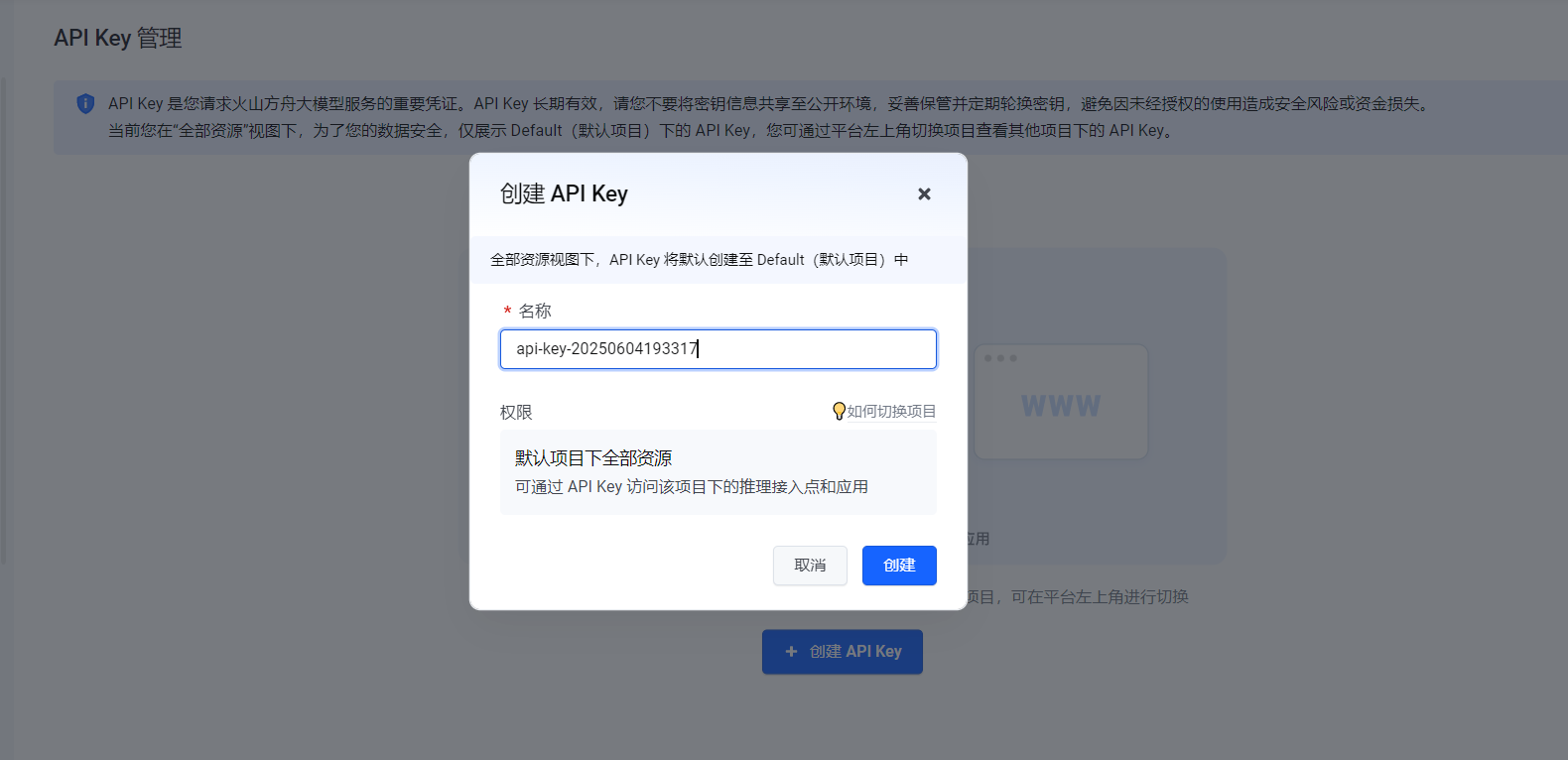This screenshot has height=760, width=1568.
Task: Click the 全部资源视图下 notice text in dialog
Action: click(x=700, y=260)
